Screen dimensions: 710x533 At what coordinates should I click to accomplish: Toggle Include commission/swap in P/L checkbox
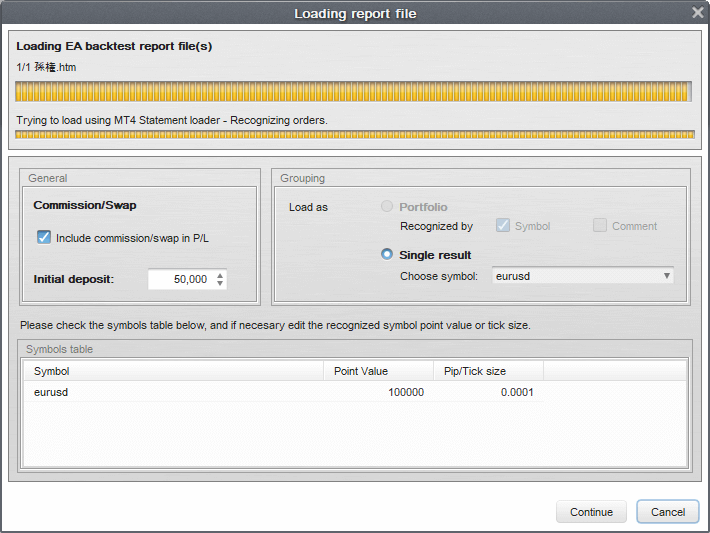(x=44, y=238)
